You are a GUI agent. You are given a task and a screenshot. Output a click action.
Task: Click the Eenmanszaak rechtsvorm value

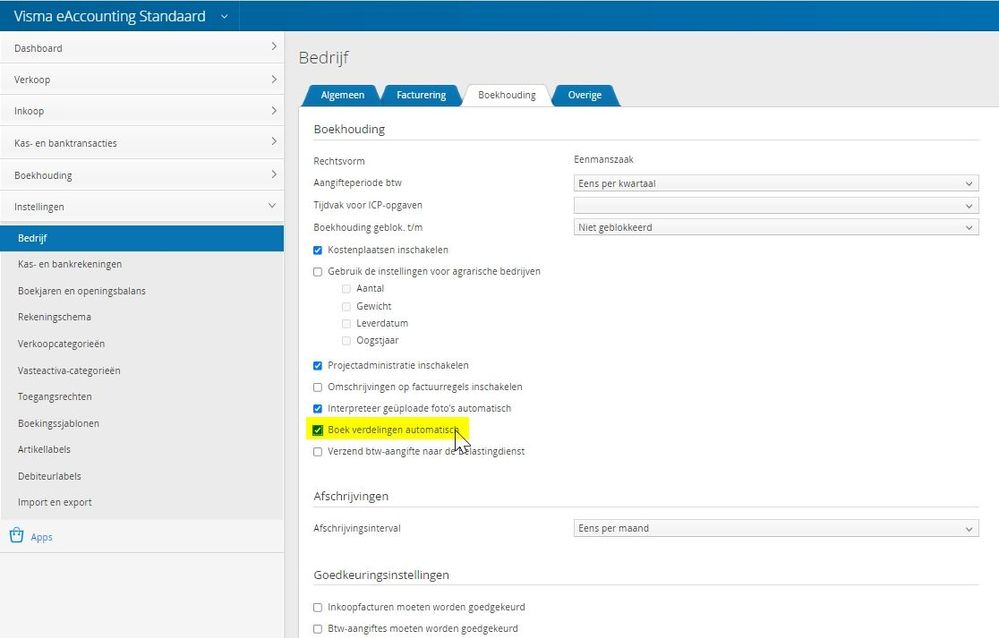click(x=603, y=159)
